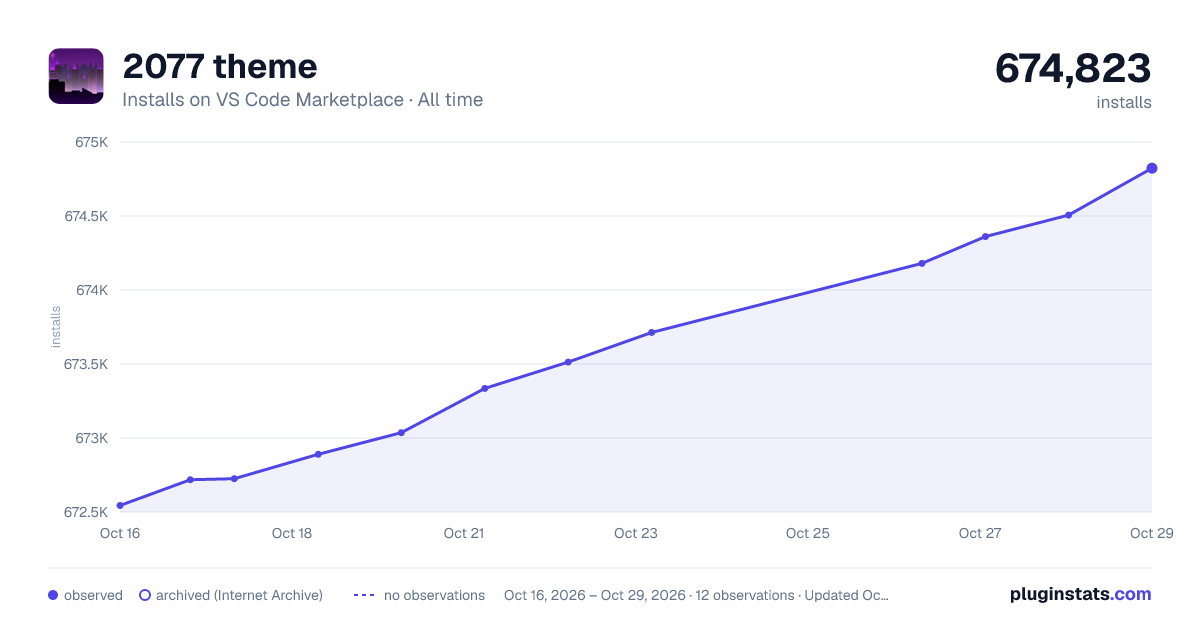Click the "no observations" dashed line legend
This screenshot has width=1200, height=630.
(x=364, y=595)
